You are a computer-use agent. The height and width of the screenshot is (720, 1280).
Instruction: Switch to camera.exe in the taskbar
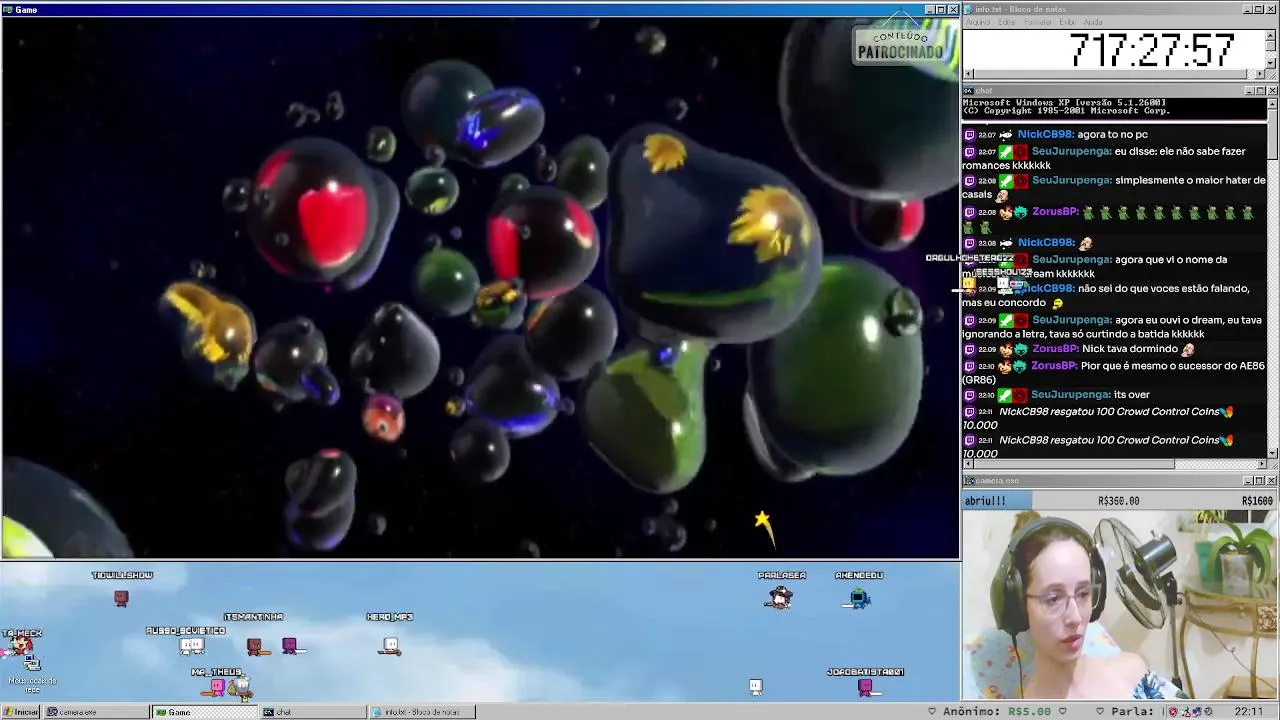pyautogui.click(x=96, y=712)
